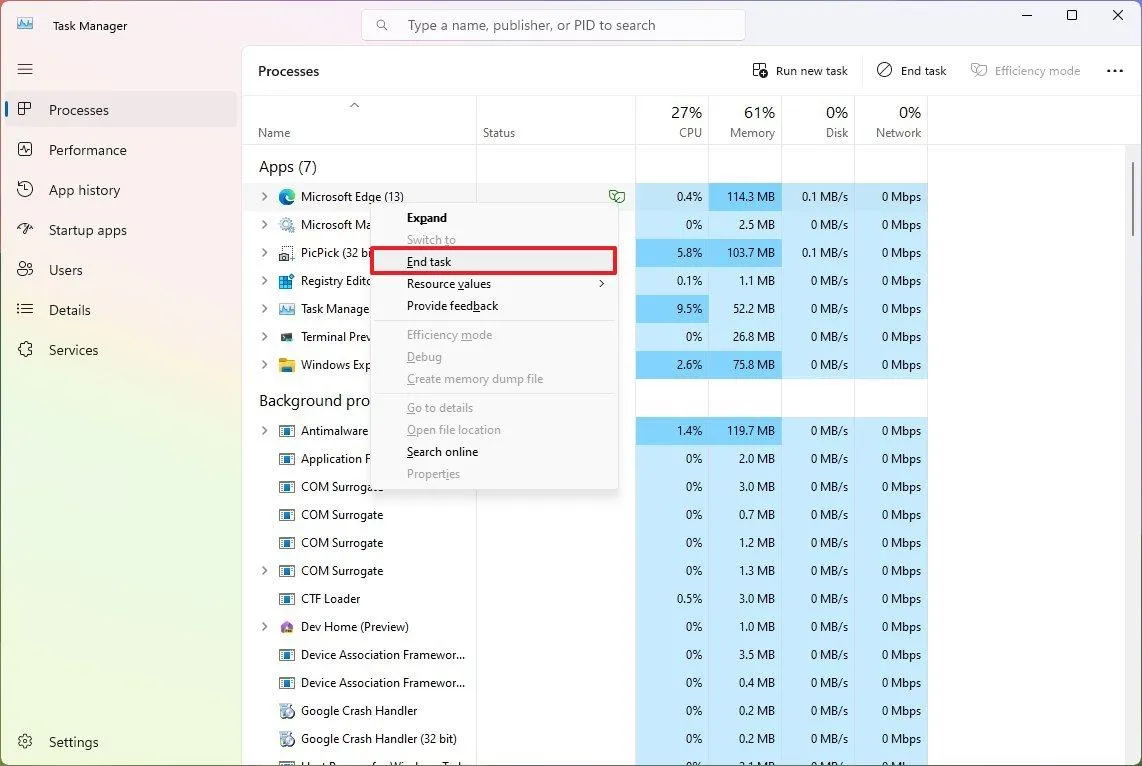Image resolution: width=1142 pixels, height=766 pixels.
Task: Choose Search online in context menu
Action: coord(494,451)
